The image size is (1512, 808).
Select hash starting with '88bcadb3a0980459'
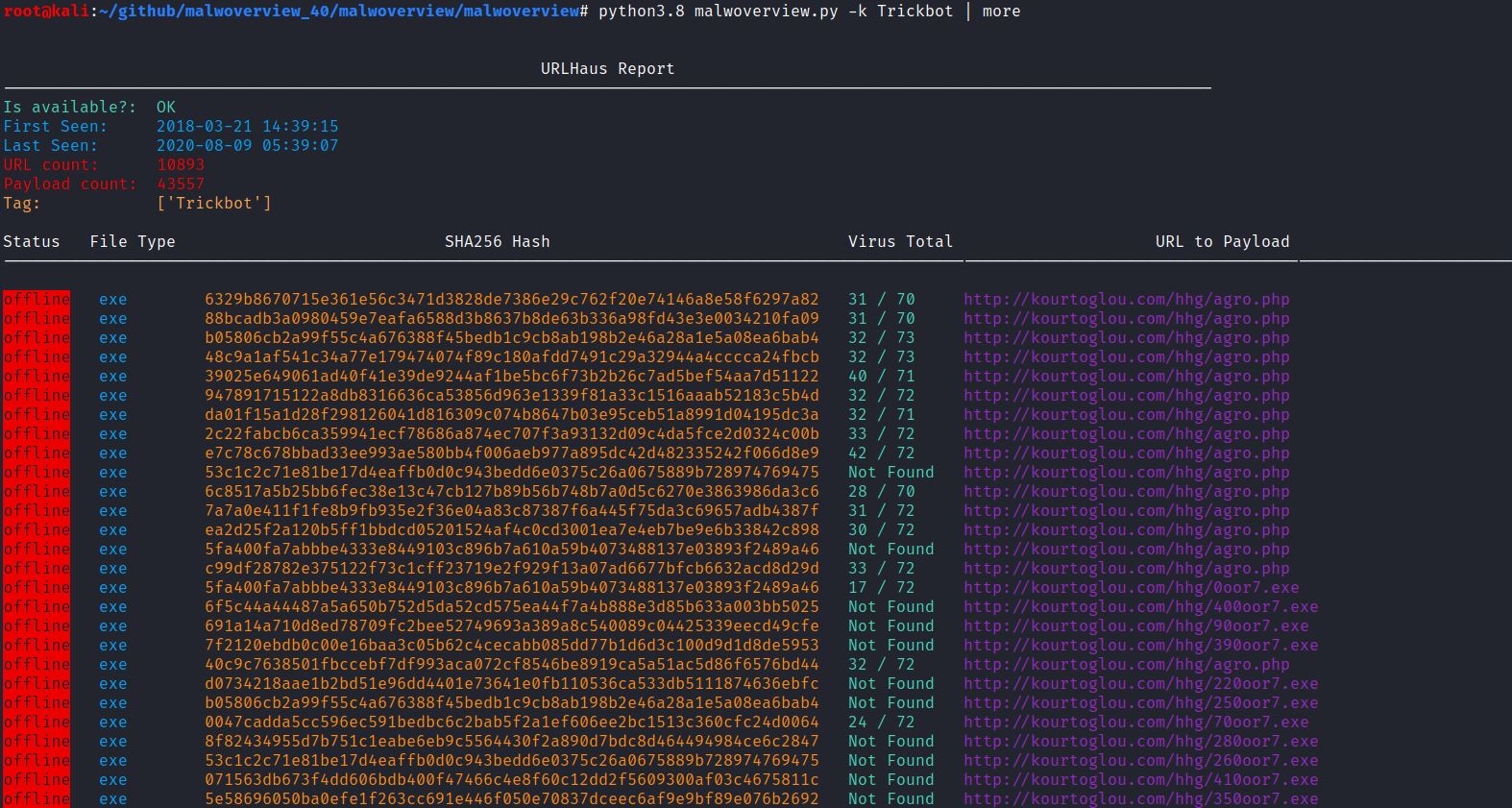[x=511, y=319]
